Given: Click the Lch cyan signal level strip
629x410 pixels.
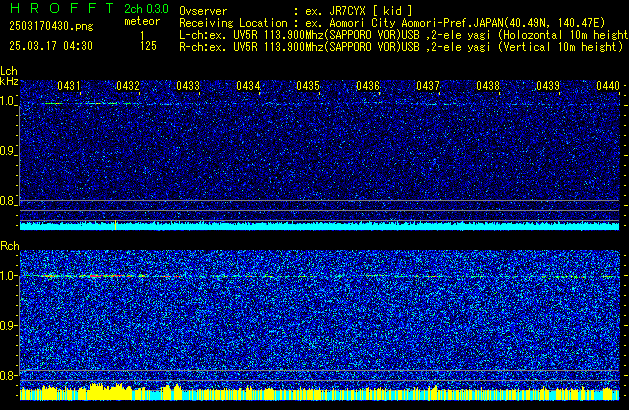Looking at the screenshot, I should pyautogui.click(x=319, y=226).
